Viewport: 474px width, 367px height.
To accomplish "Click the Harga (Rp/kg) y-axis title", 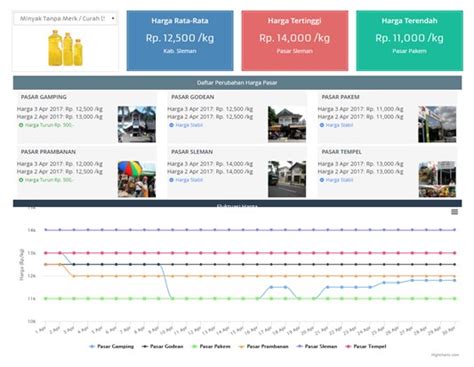I will [22, 264].
